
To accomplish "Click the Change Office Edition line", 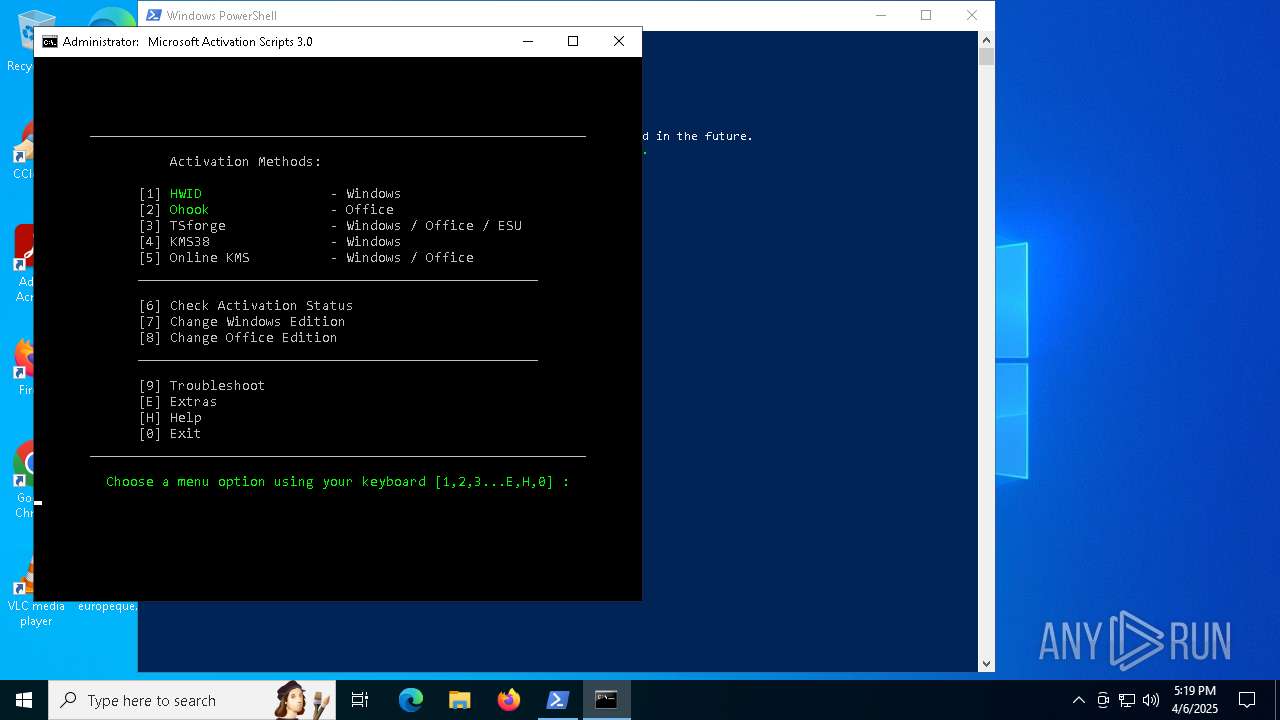I will (x=238, y=337).
